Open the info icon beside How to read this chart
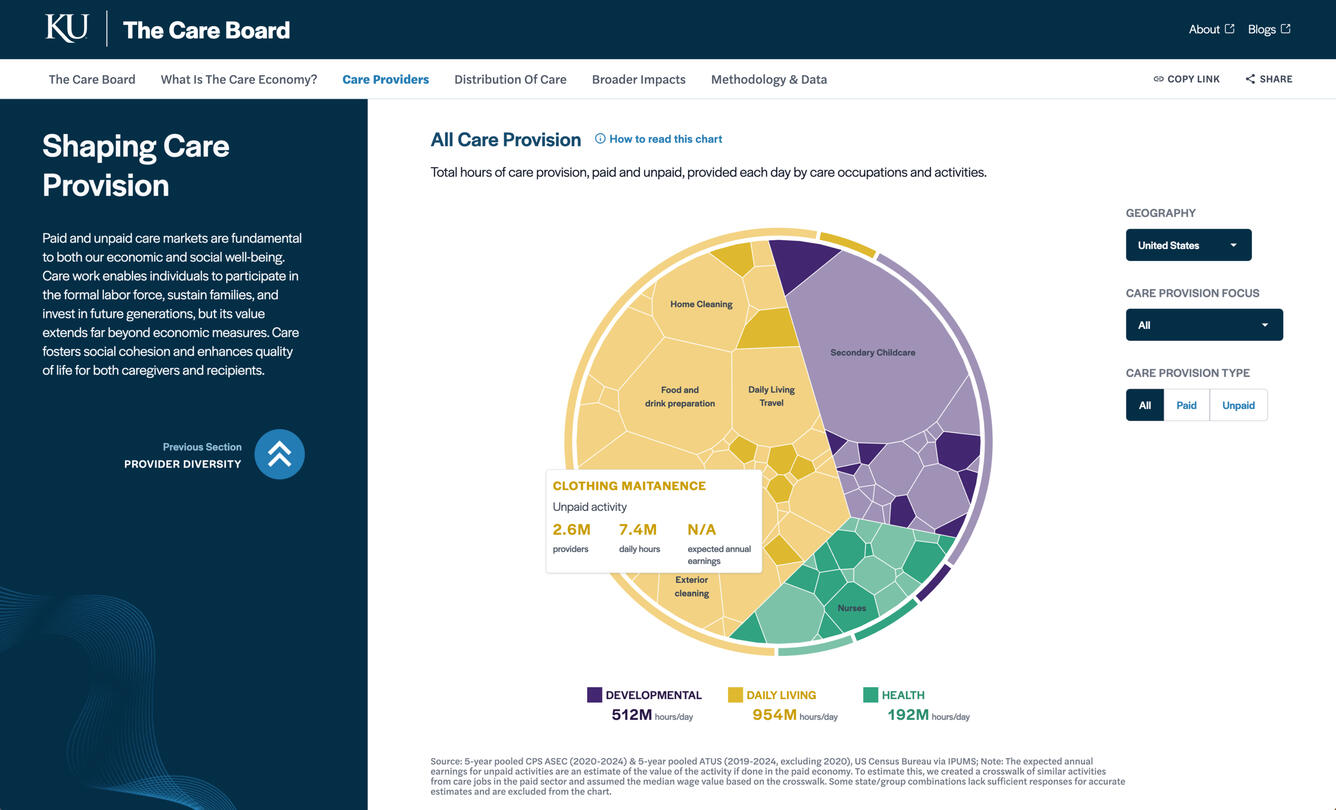The width and height of the screenshot is (1336, 810). [600, 139]
